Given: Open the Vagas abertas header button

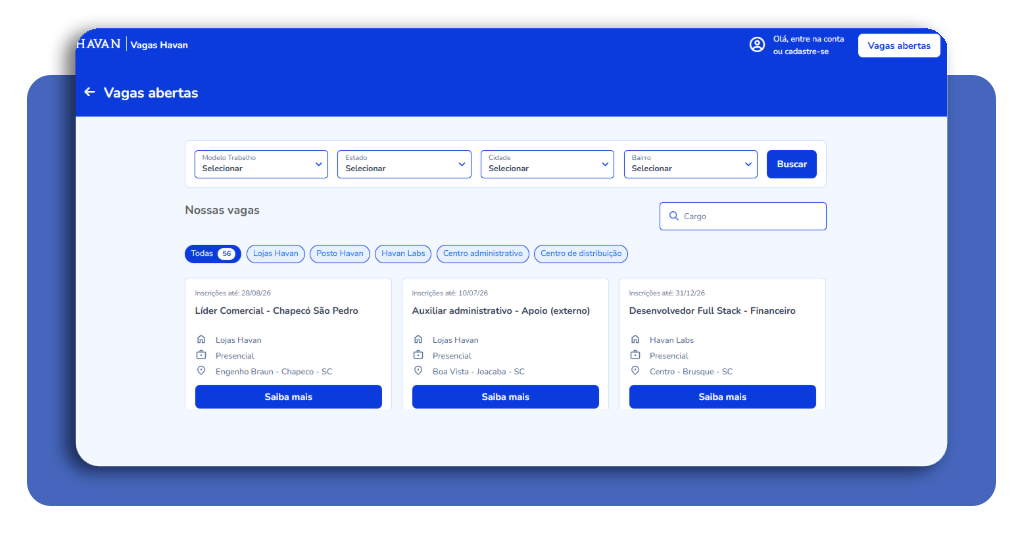Looking at the screenshot, I should [x=899, y=46].
